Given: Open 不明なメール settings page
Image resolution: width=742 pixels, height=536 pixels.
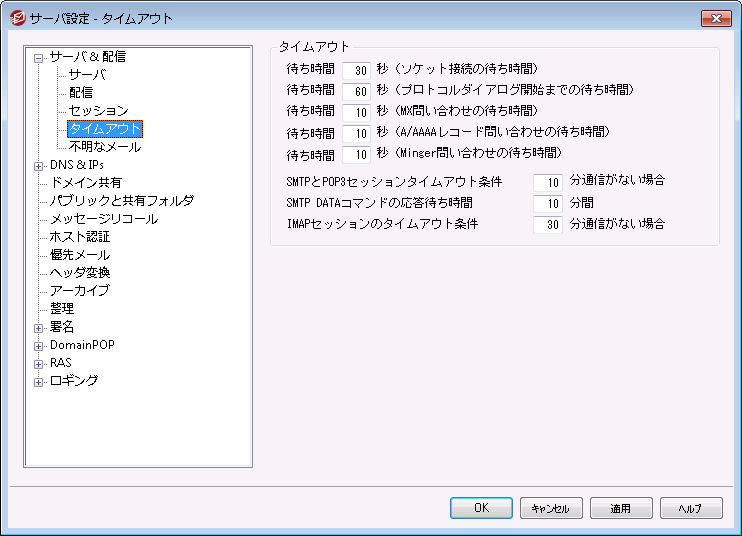Looking at the screenshot, I should pos(104,147).
